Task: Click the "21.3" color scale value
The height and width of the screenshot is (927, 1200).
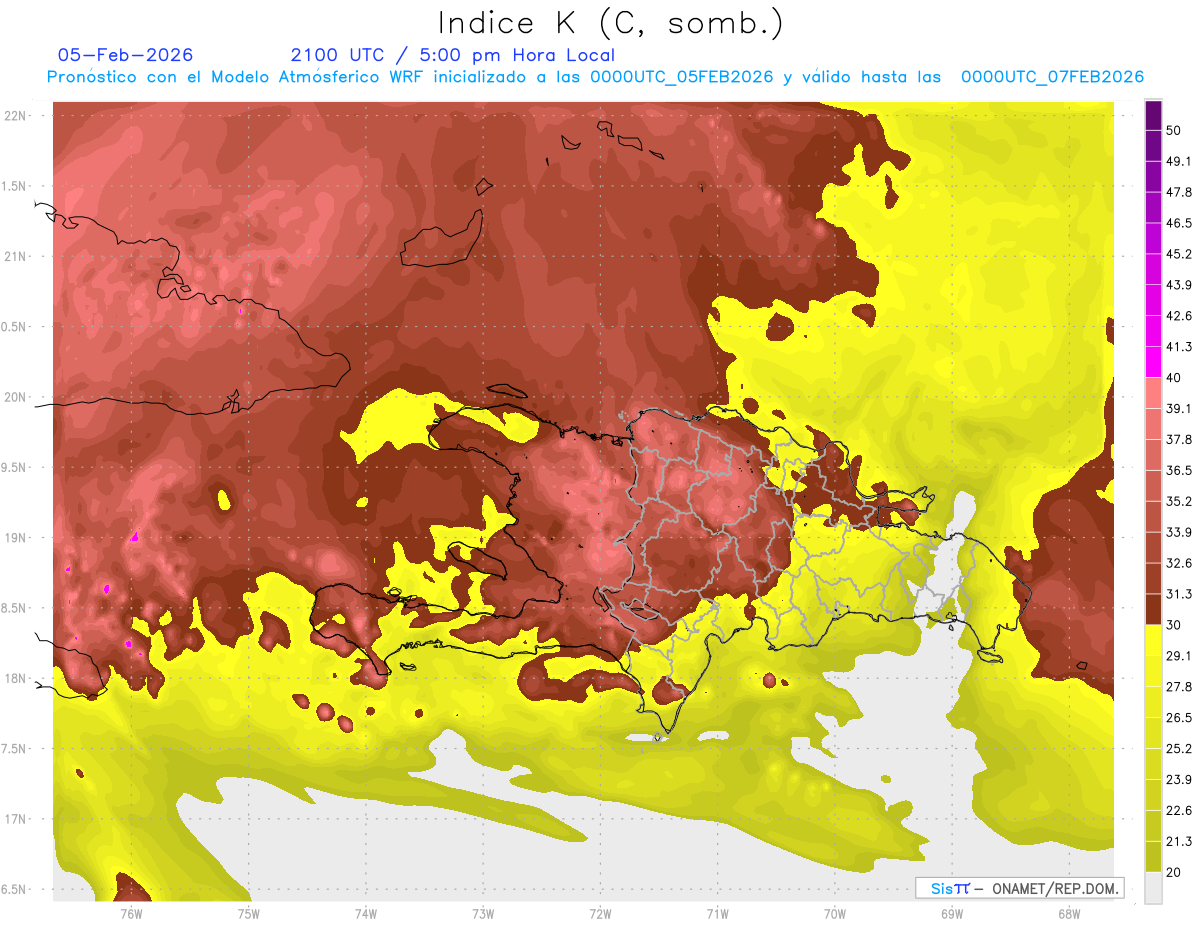Action: tap(1178, 841)
